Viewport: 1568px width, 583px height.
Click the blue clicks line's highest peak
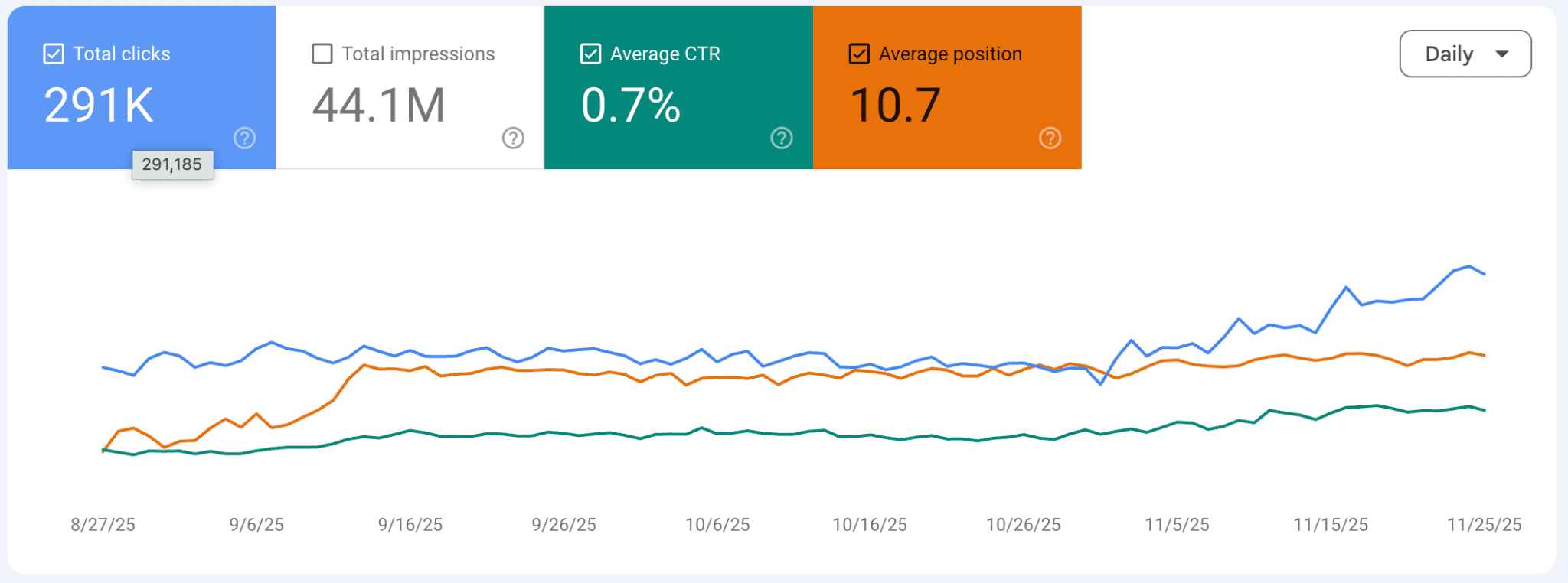coord(1468,266)
